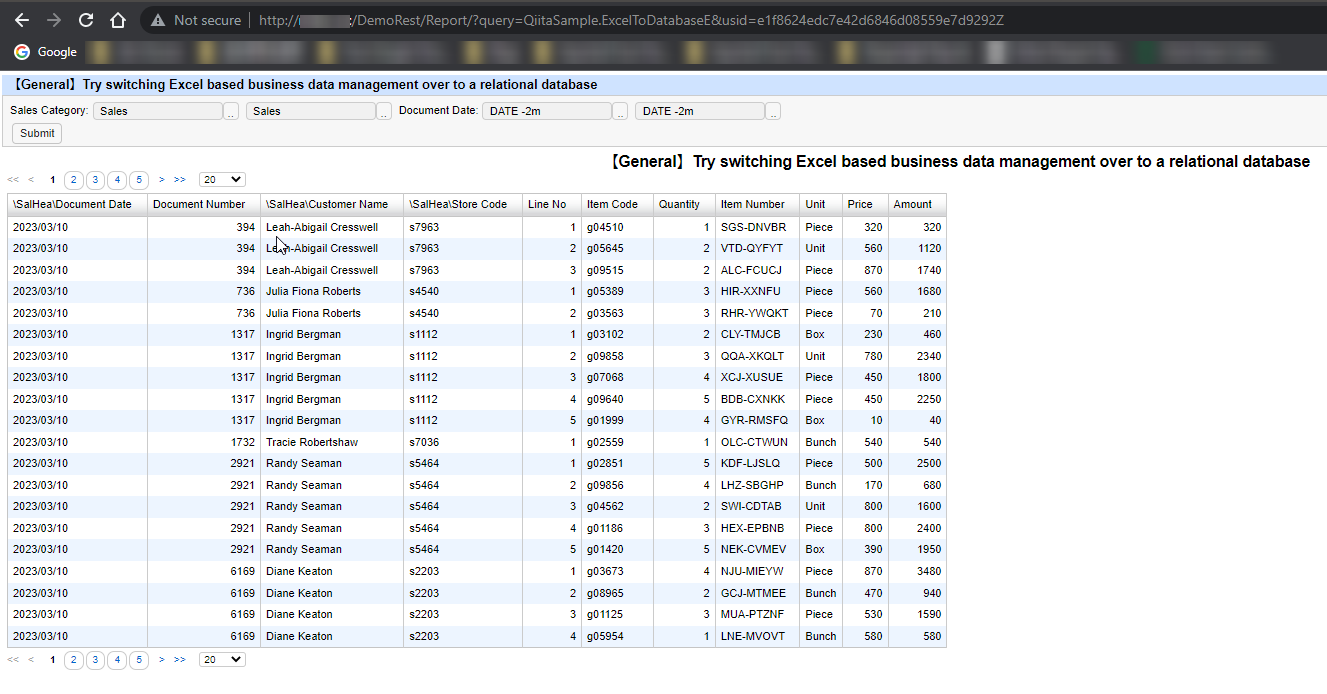Go to page 4 in top pager
Viewport: 1327px width, 694px height.
coord(117,180)
